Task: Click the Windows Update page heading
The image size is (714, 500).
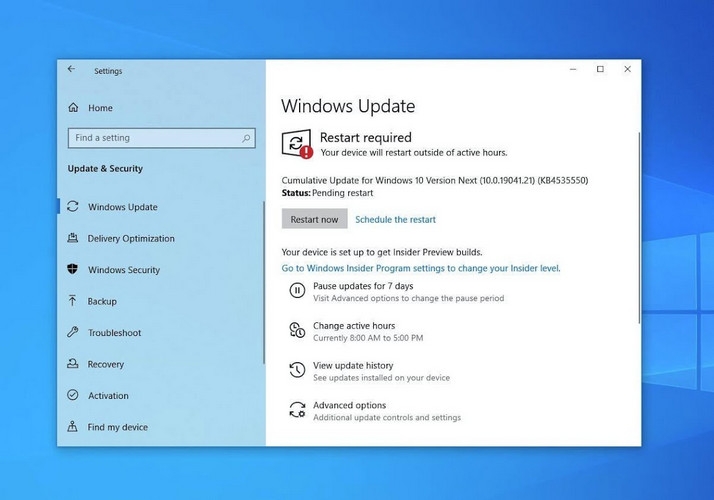Action: 348,106
